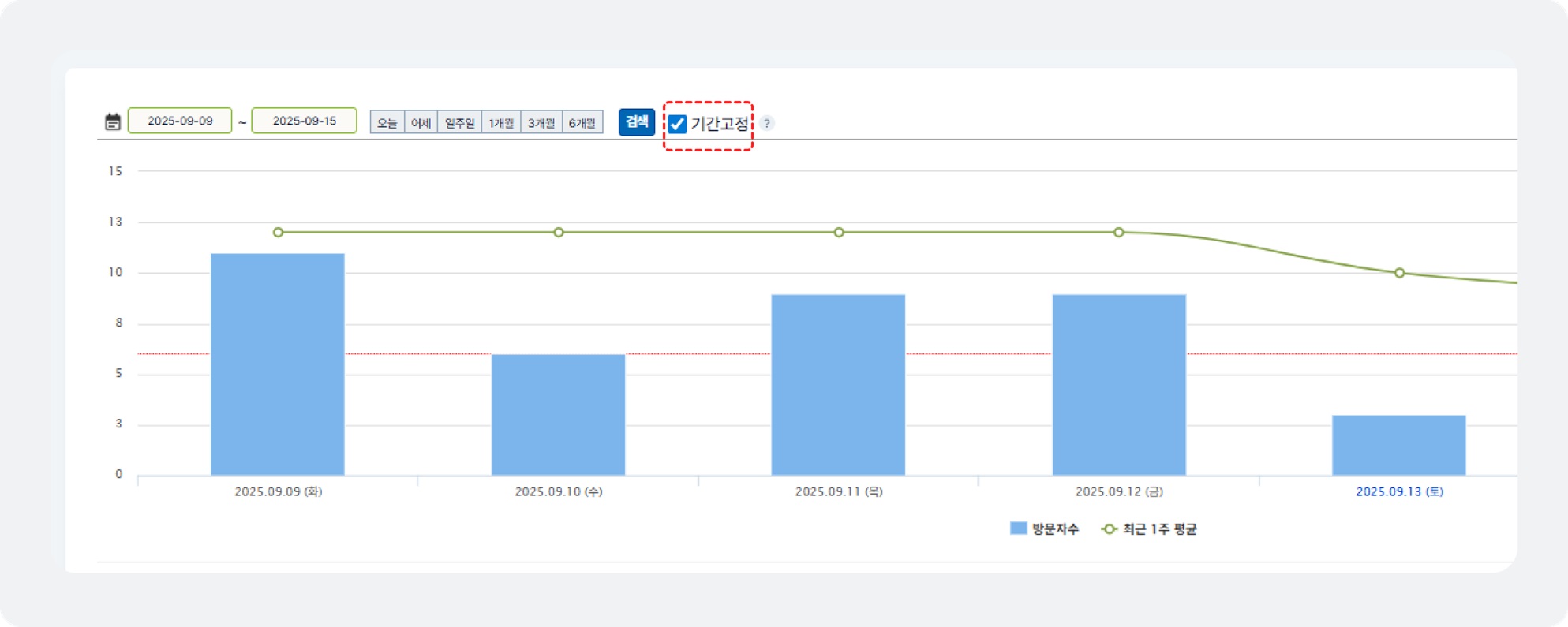Click the bar for 2025.09.10 (수)
The width and height of the screenshot is (1568, 627).
pyautogui.click(x=559, y=415)
